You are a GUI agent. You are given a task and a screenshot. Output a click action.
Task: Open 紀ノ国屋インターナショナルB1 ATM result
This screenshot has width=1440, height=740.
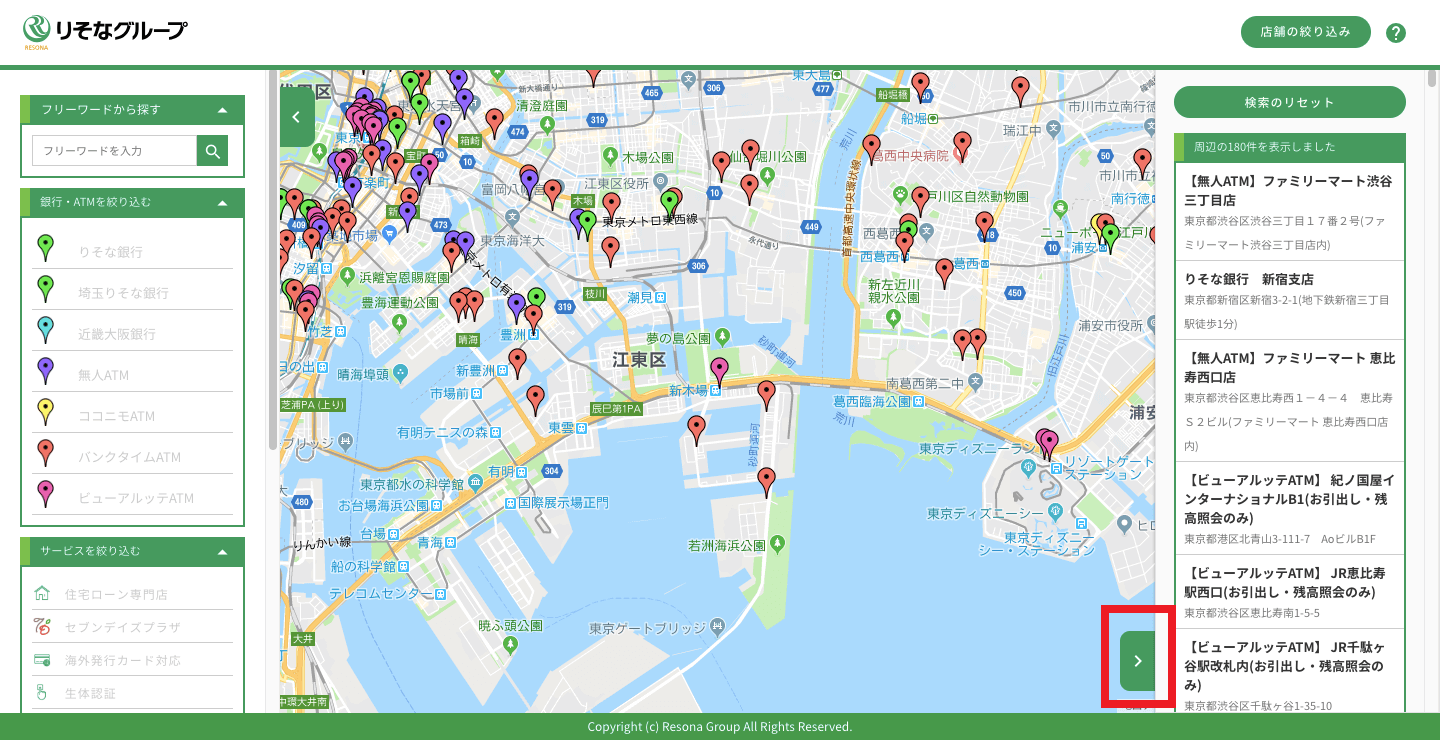(x=1290, y=508)
